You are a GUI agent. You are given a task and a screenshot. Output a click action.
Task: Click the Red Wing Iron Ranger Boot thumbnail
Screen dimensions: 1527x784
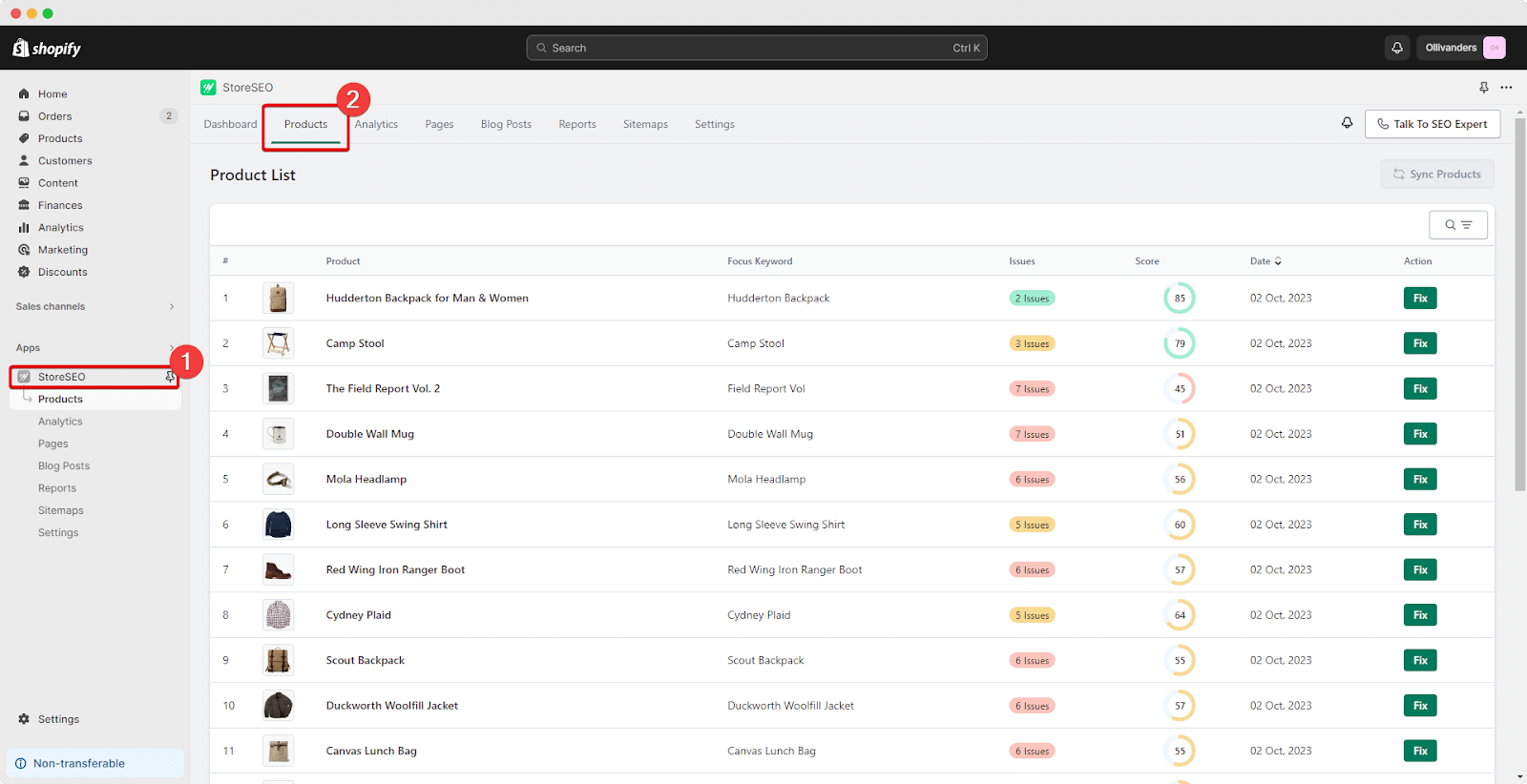[278, 570]
